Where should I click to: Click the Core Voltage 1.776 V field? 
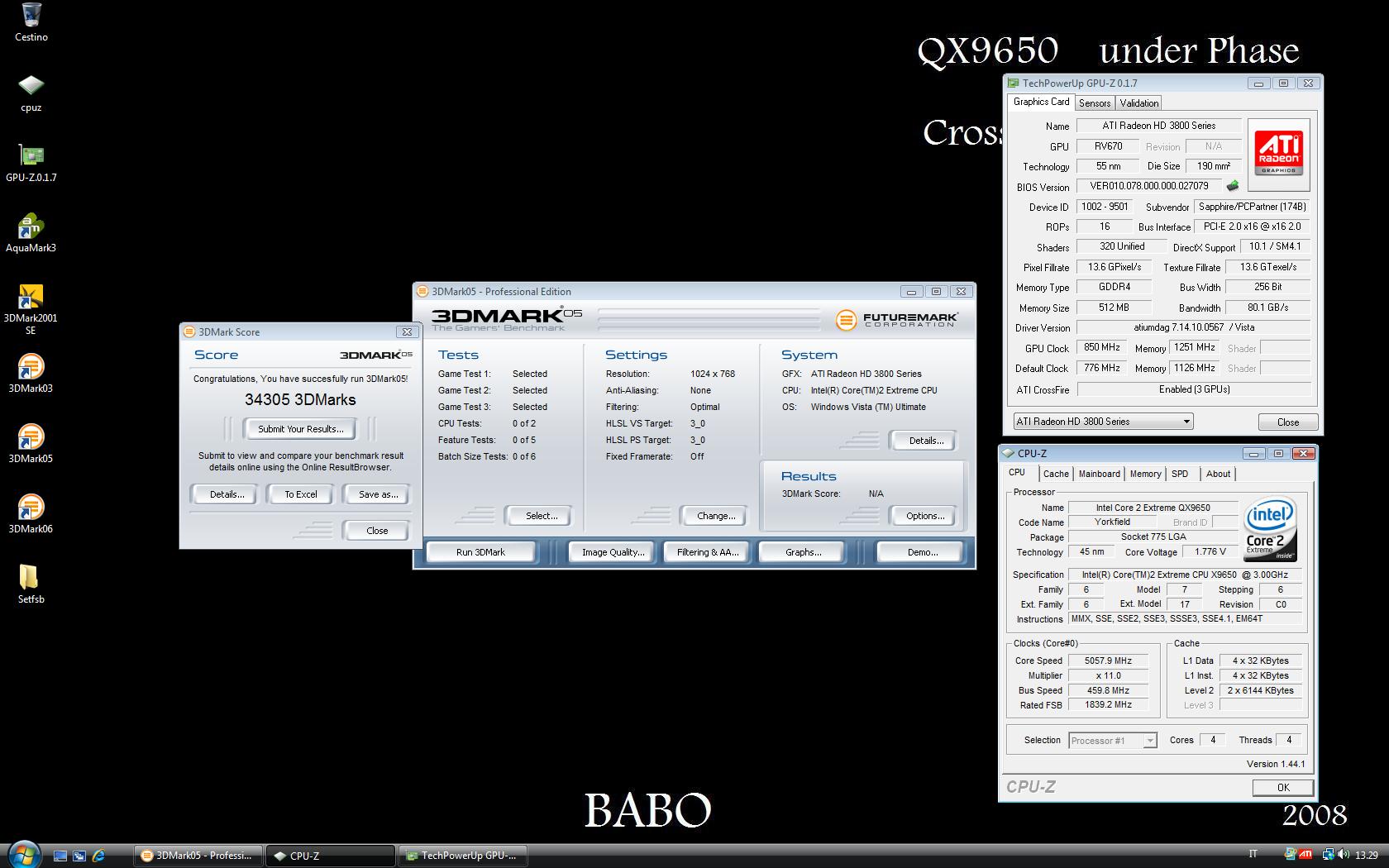tap(1210, 552)
